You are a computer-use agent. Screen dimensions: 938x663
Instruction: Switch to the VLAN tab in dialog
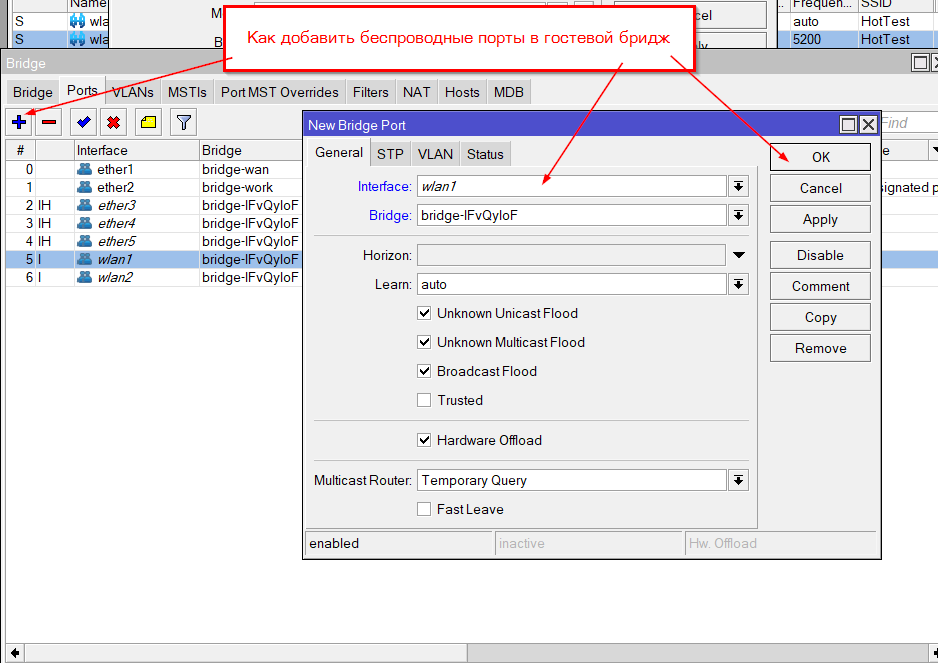435,154
